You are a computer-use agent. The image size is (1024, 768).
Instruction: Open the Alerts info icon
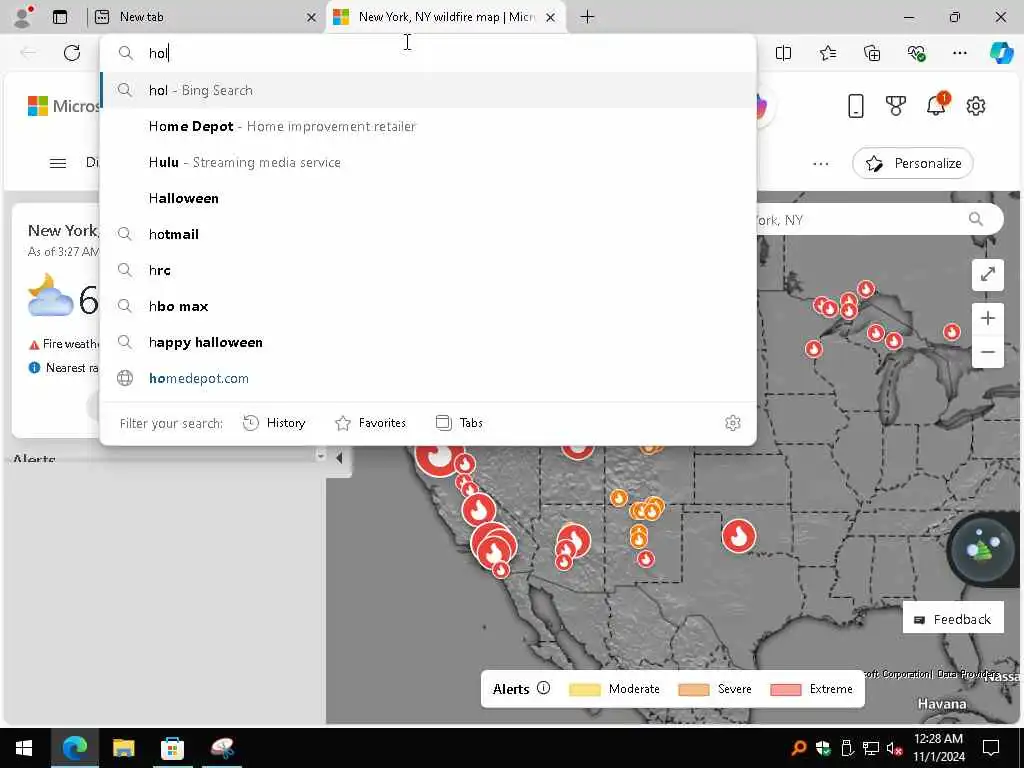click(543, 688)
